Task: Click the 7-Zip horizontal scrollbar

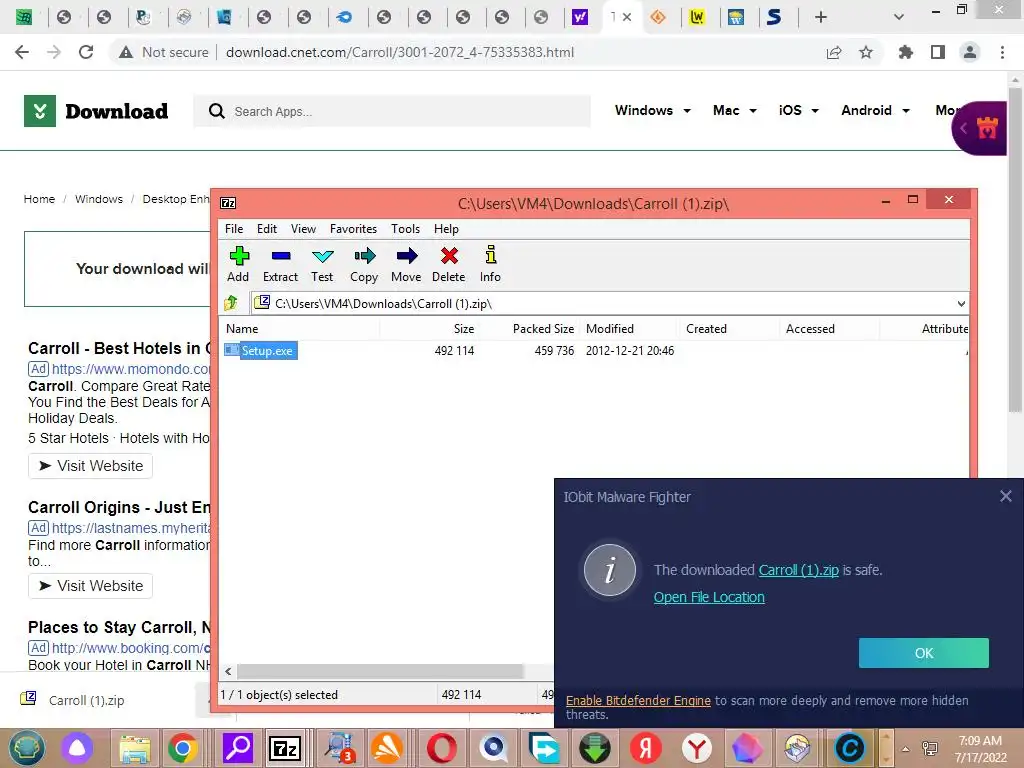Action: coord(380,671)
